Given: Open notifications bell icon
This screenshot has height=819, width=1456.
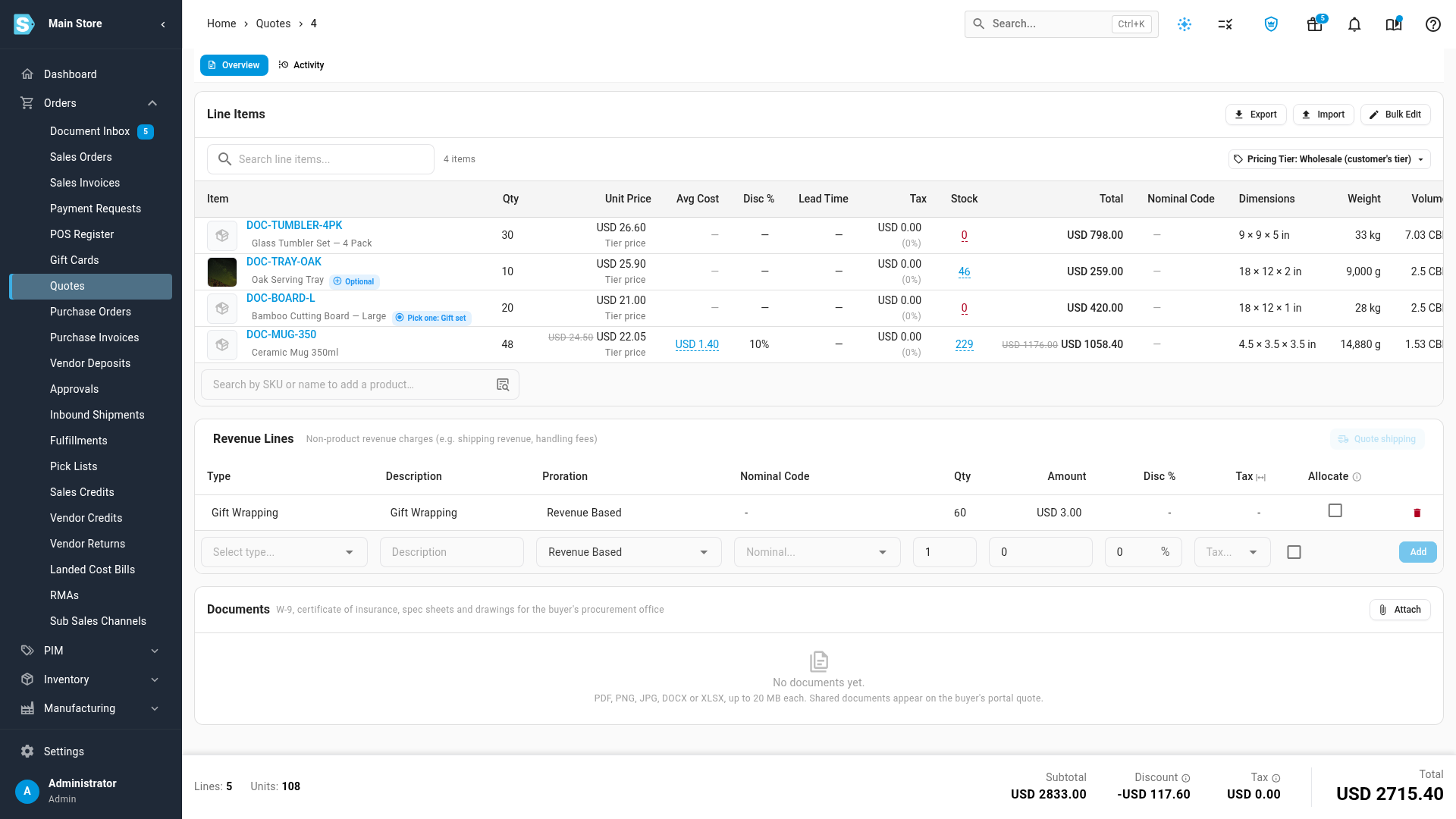Looking at the screenshot, I should pyautogui.click(x=1354, y=24).
